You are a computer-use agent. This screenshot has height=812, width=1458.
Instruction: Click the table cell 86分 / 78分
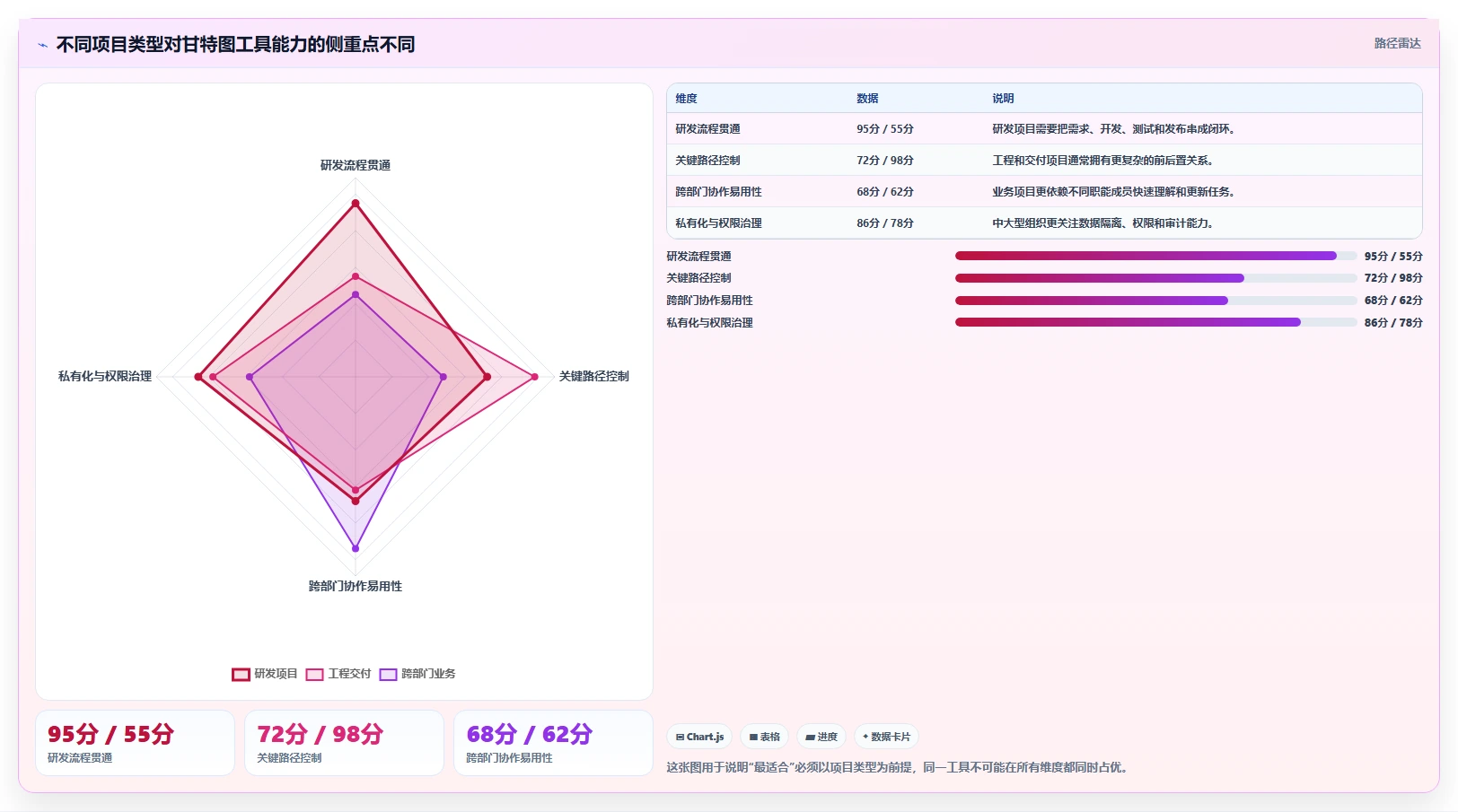[x=885, y=223]
